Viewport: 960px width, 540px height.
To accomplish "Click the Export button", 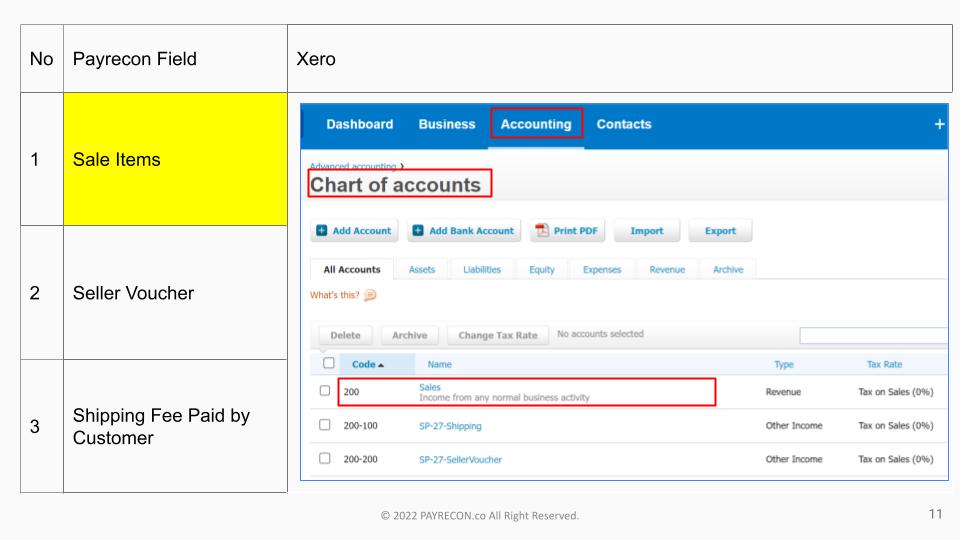I will (720, 231).
